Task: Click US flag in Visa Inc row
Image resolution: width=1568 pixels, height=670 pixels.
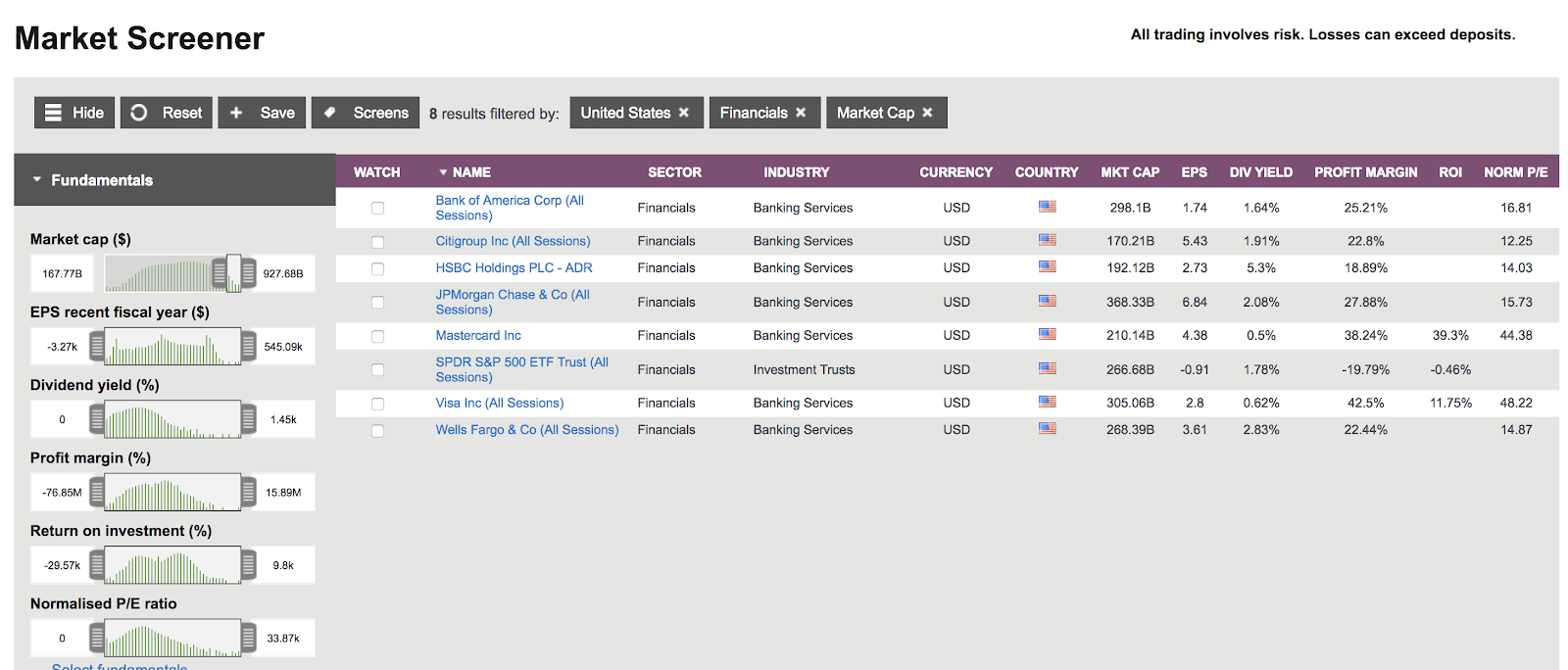Action: (1047, 402)
